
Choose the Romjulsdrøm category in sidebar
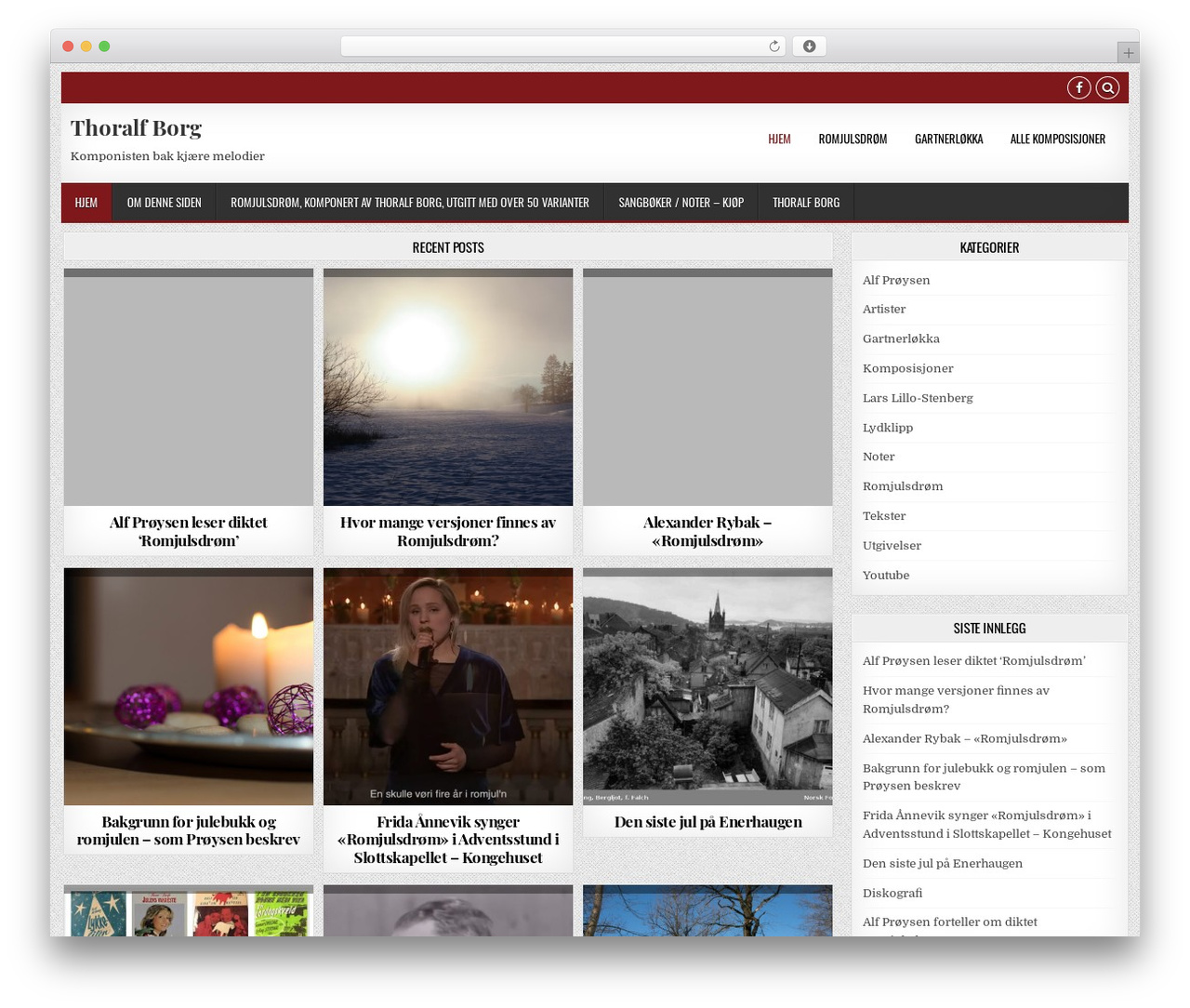pos(903,486)
